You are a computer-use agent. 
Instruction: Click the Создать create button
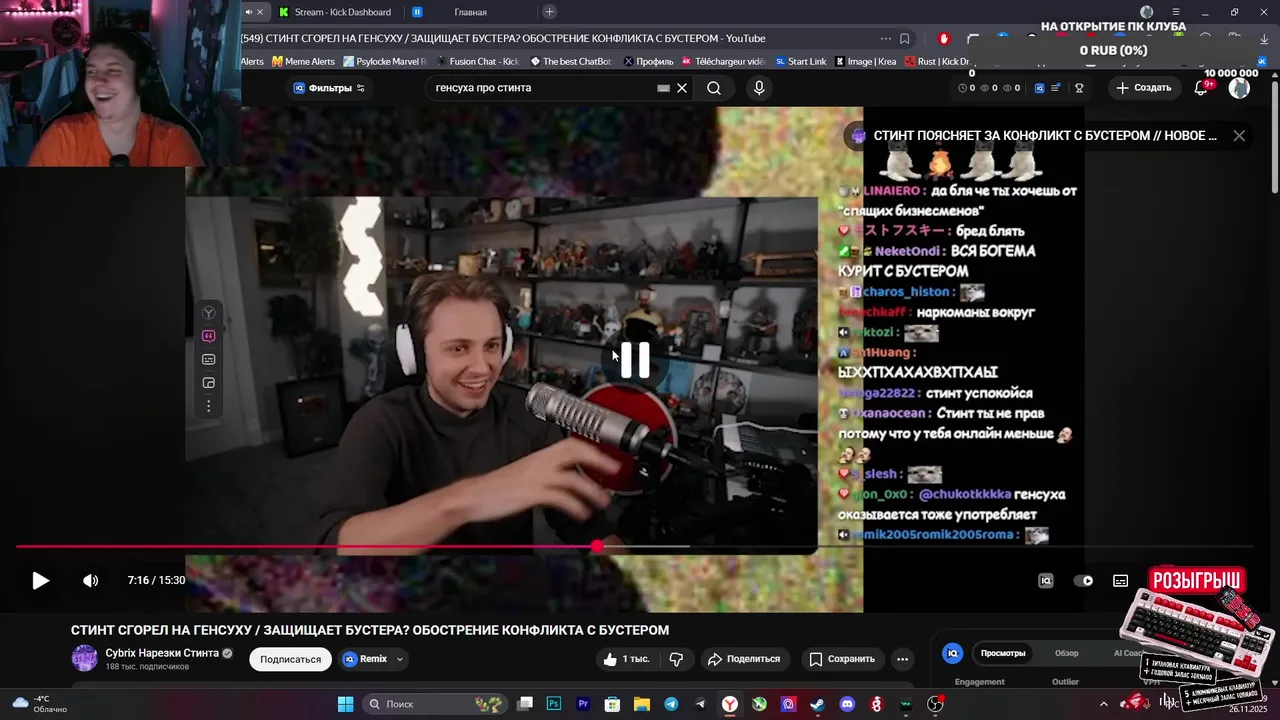[1144, 88]
